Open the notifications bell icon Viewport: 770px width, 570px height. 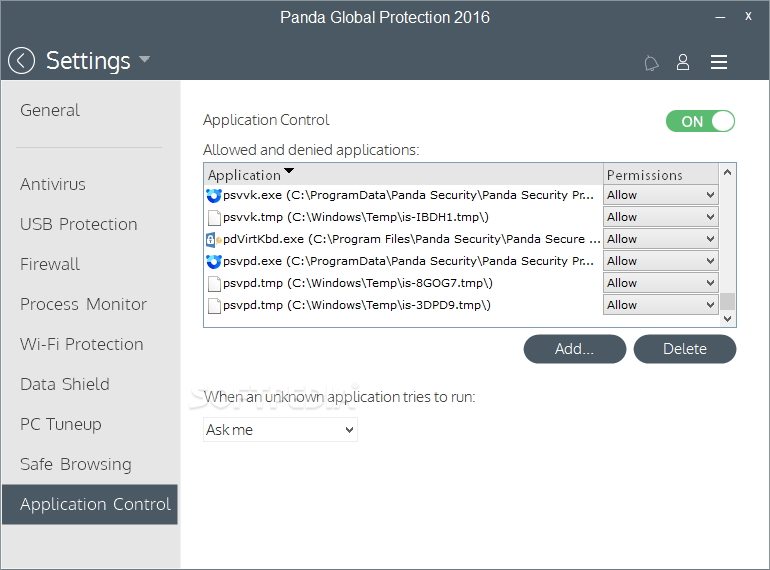651,63
